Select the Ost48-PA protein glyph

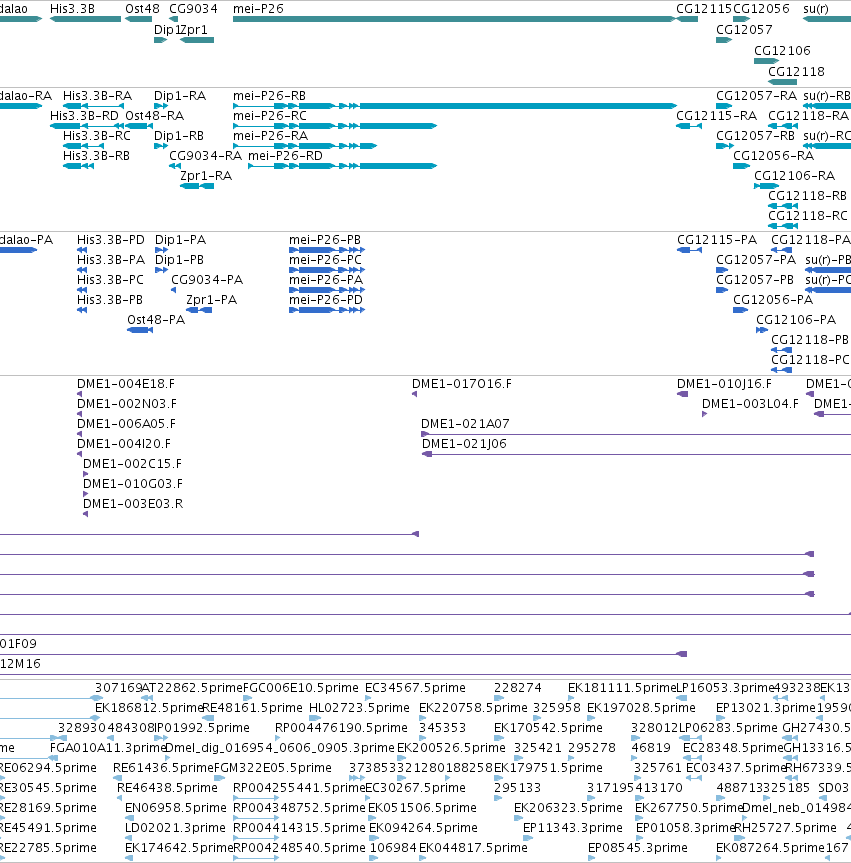coord(140,330)
